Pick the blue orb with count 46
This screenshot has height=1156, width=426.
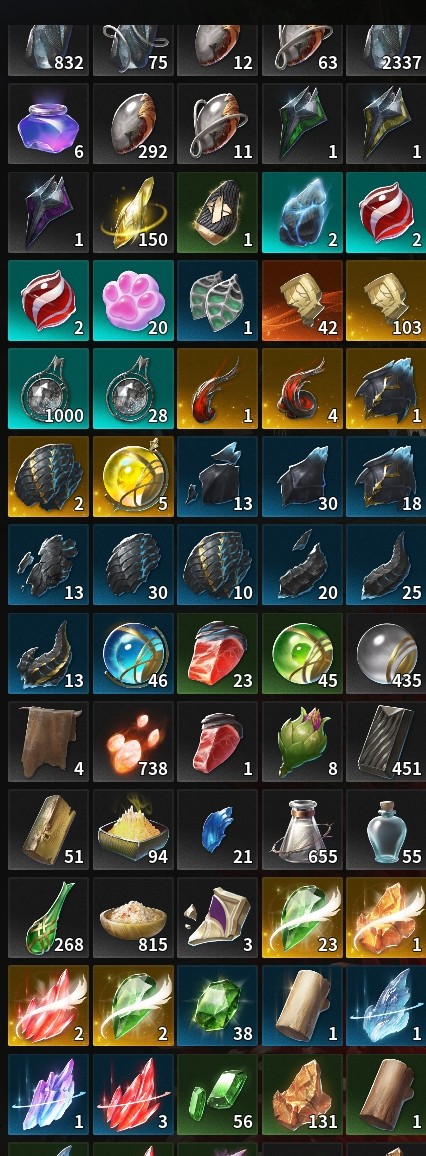coord(133,653)
